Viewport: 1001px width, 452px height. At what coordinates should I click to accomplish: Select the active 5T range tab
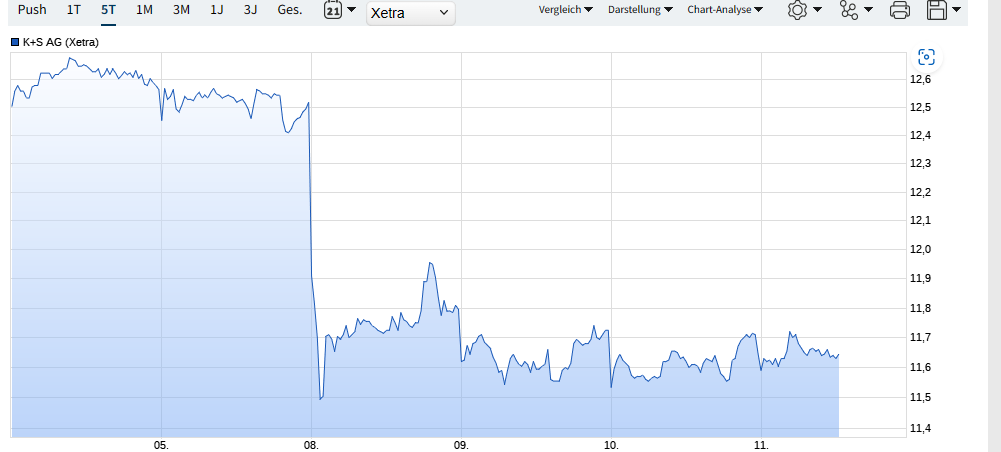pyautogui.click(x=109, y=10)
